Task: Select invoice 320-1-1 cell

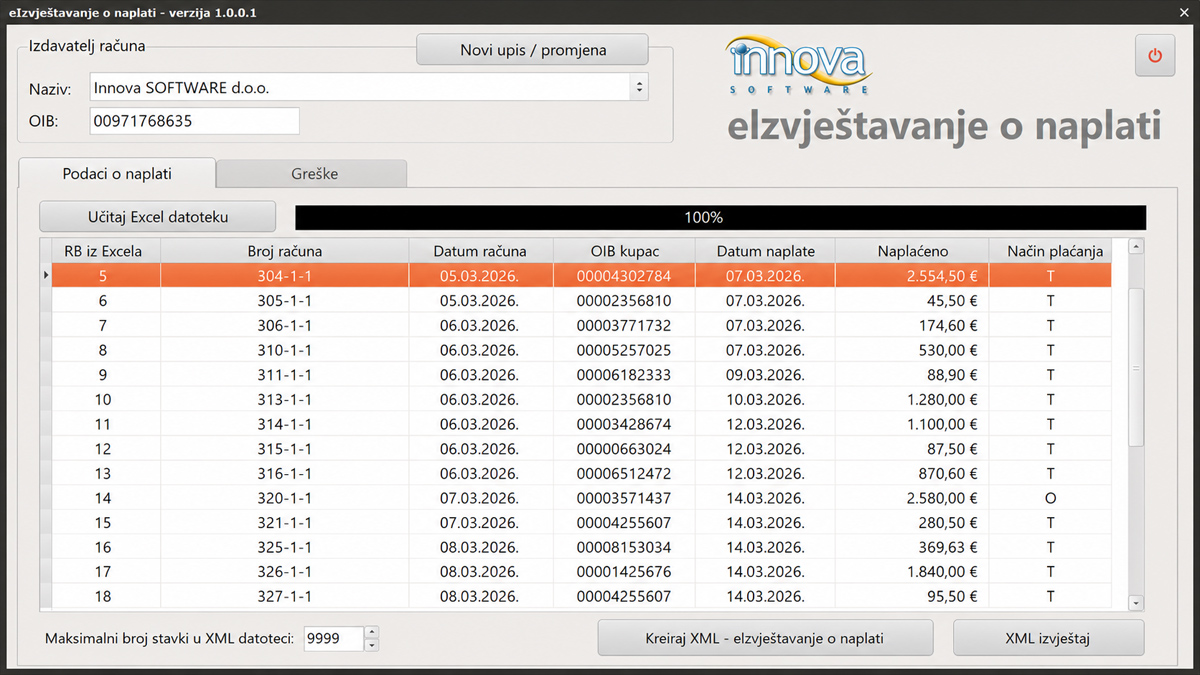Action: pyautogui.click(x=285, y=498)
